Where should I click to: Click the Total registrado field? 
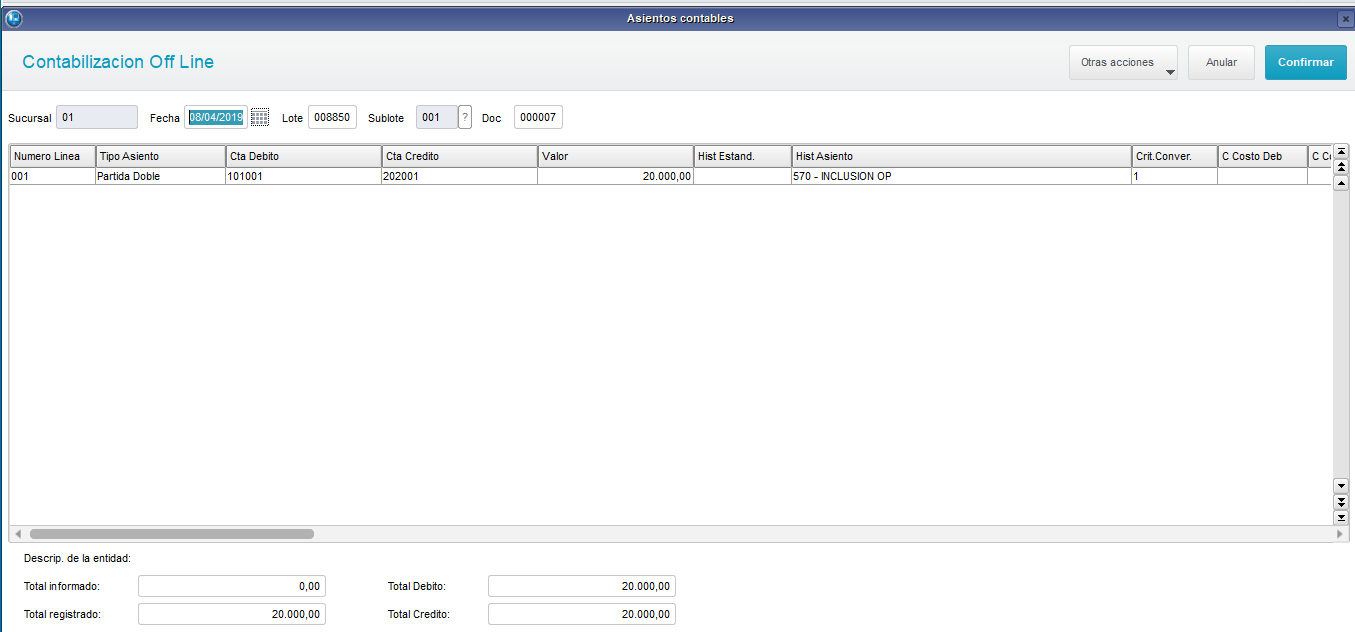[x=232, y=614]
